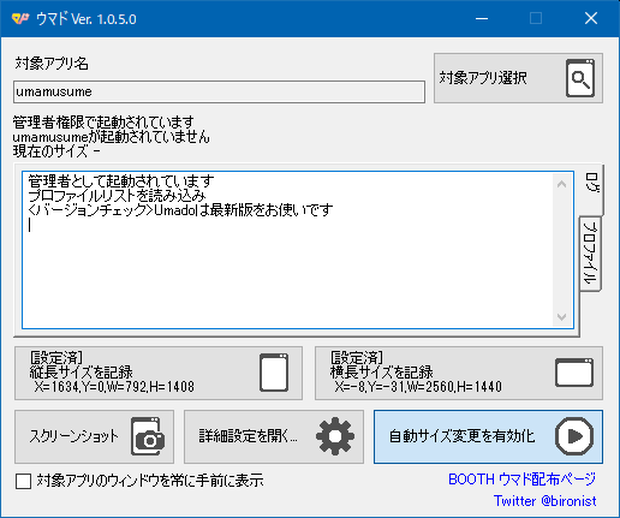Click the log line プロファイルリストを読み込み
This screenshot has height=518, width=620.
coord(117,196)
